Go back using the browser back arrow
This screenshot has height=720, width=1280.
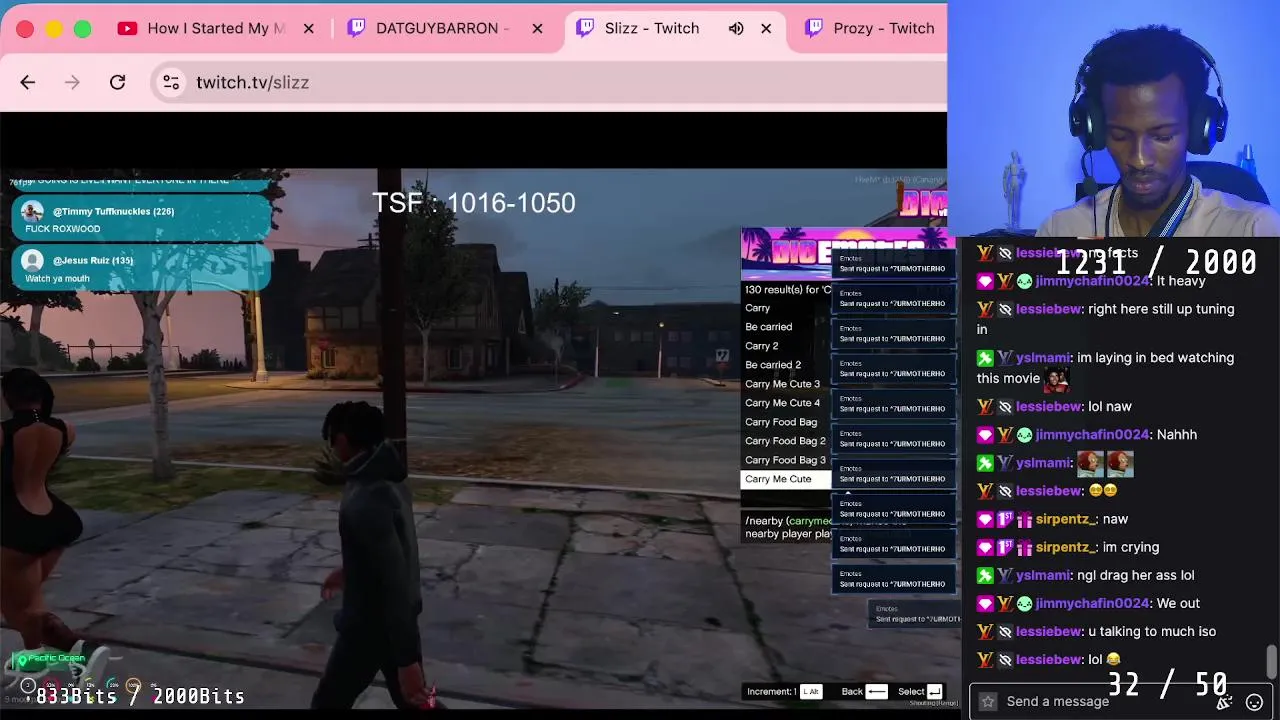coord(27,83)
